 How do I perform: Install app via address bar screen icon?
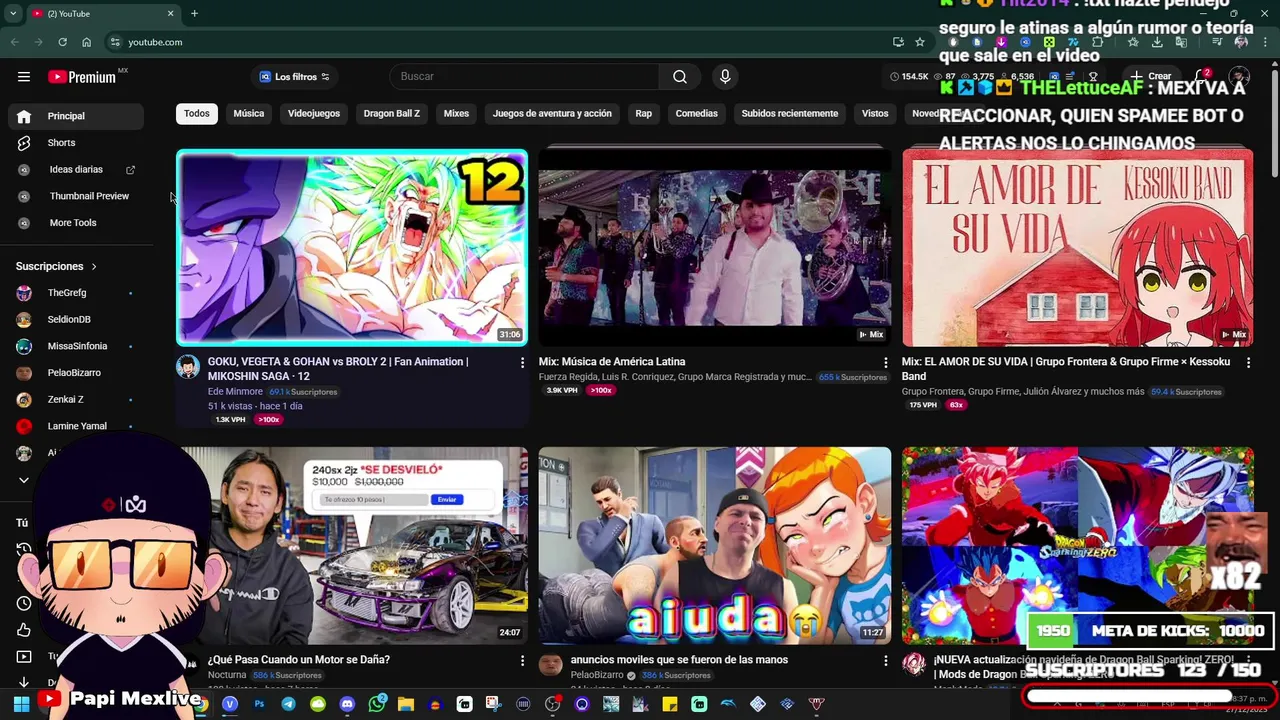898,42
